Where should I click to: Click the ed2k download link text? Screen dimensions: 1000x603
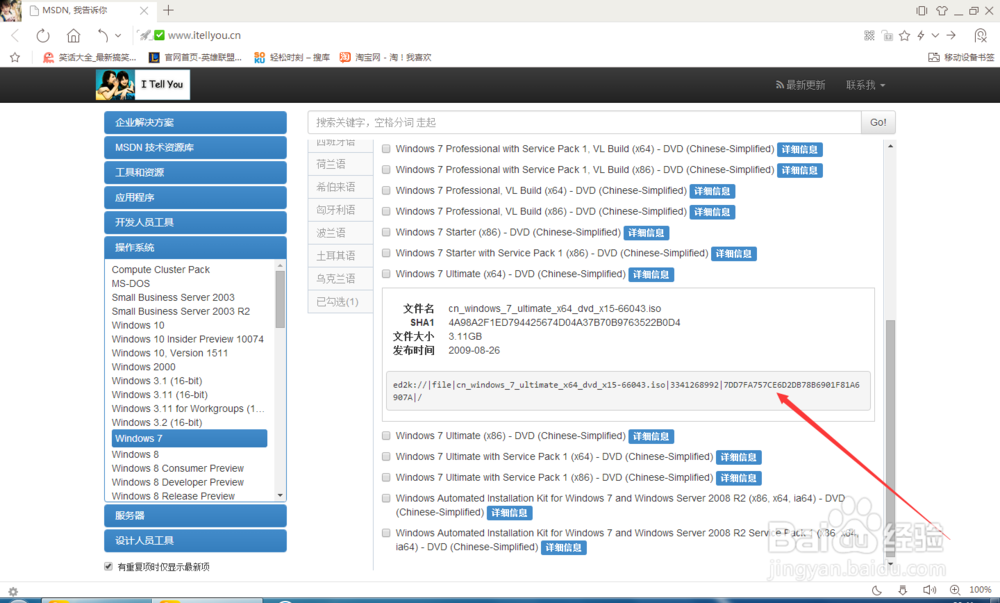626,391
